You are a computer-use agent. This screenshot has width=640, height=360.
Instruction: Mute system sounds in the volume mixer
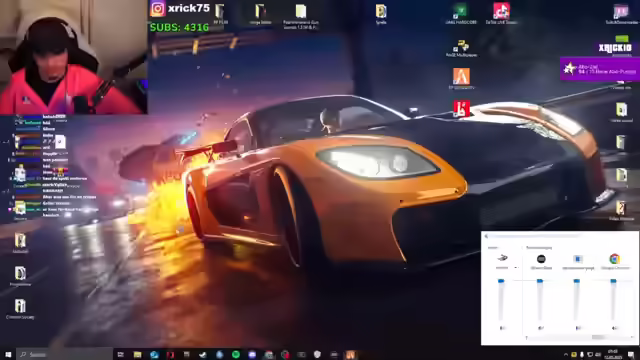(578, 328)
